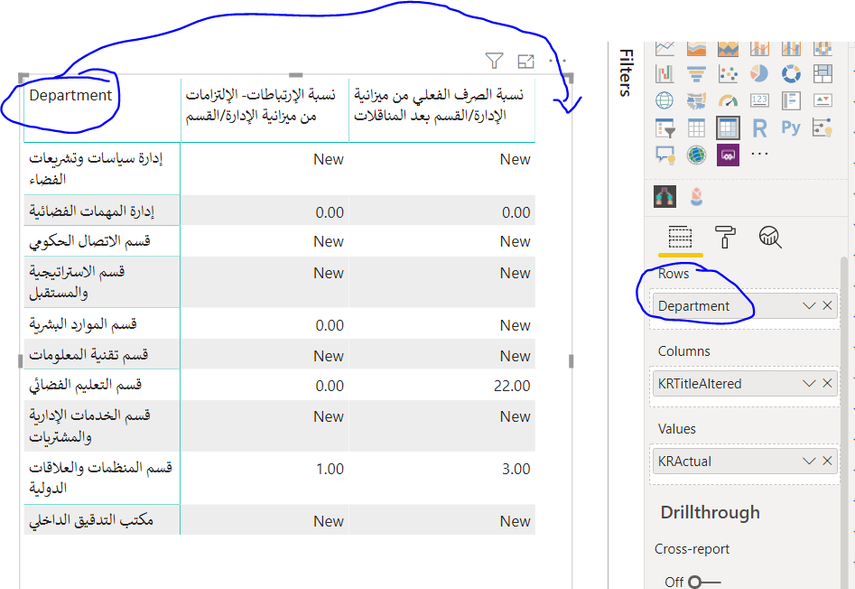The width and height of the screenshot is (855, 589).
Task: Switch visual to Table
Action: 696,128
